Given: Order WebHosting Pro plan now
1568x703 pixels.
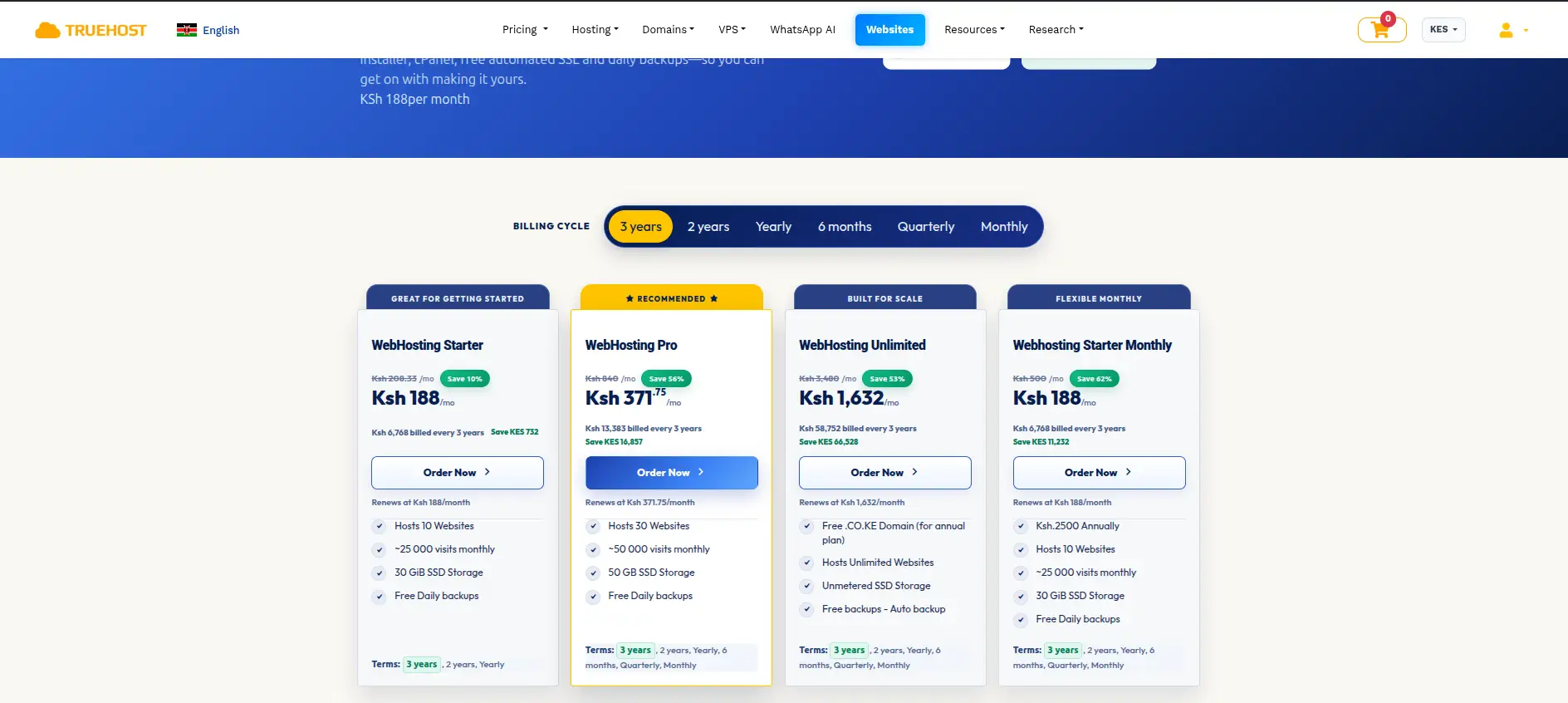Looking at the screenshot, I should pos(671,473).
